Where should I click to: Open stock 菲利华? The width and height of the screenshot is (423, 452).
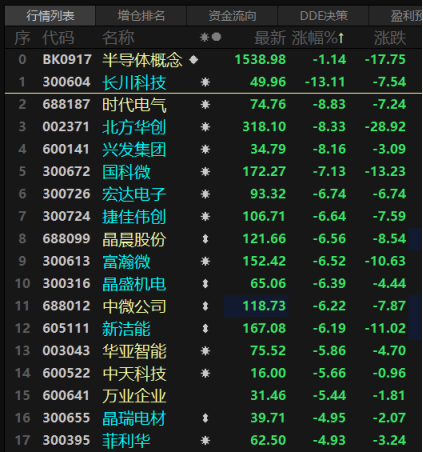point(126,441)
